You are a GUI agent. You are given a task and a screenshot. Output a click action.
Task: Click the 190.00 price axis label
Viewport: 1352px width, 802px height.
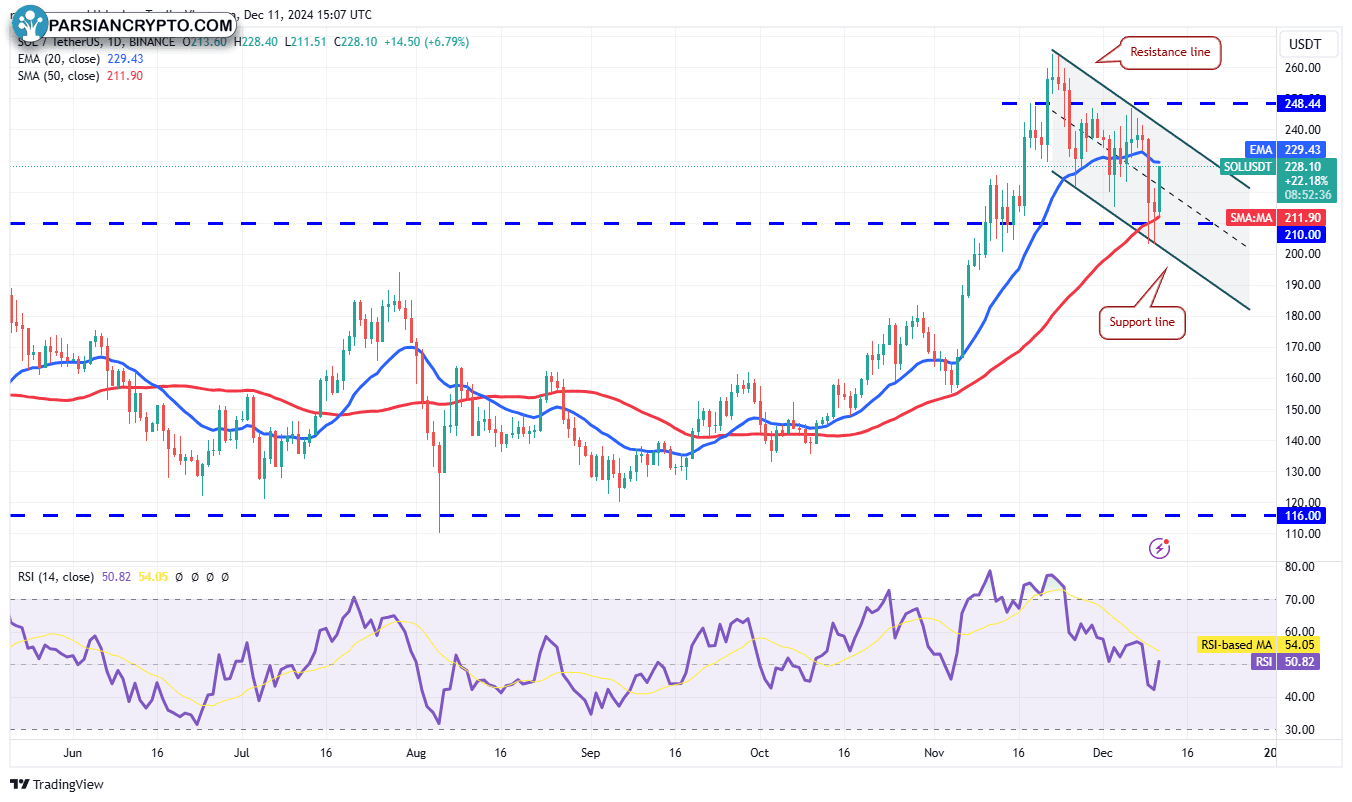click(1303, 285)
